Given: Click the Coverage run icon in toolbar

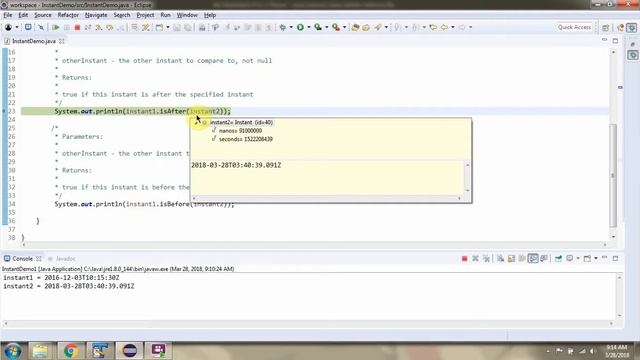Looking at the screenshot, I should pos(318,27).
